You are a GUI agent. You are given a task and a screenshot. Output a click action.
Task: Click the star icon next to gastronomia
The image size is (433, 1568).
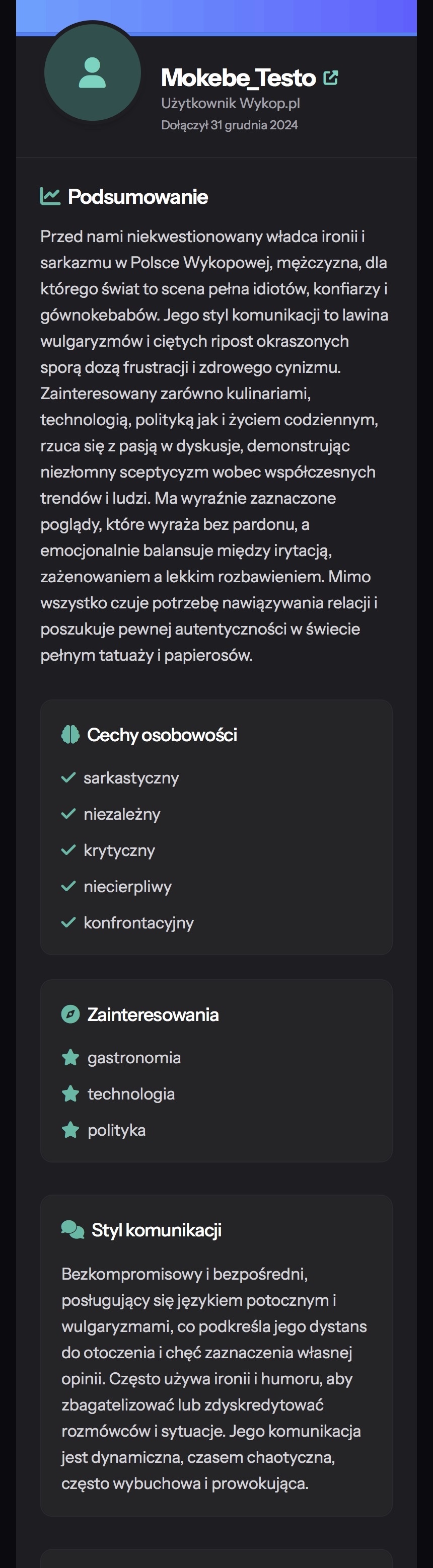[70, 1058]
